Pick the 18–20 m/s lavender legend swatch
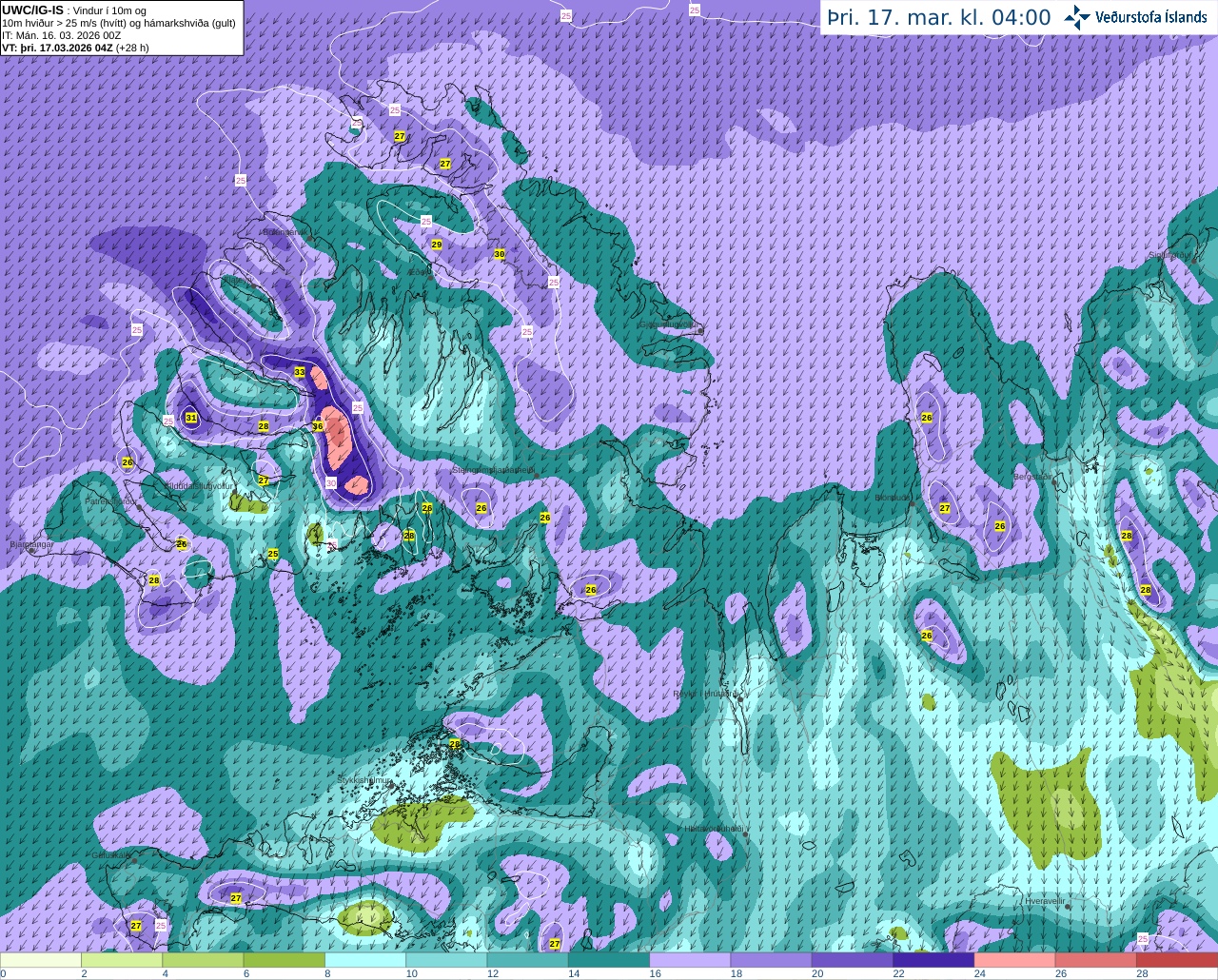1218x980 pixels. pos(772,959)
